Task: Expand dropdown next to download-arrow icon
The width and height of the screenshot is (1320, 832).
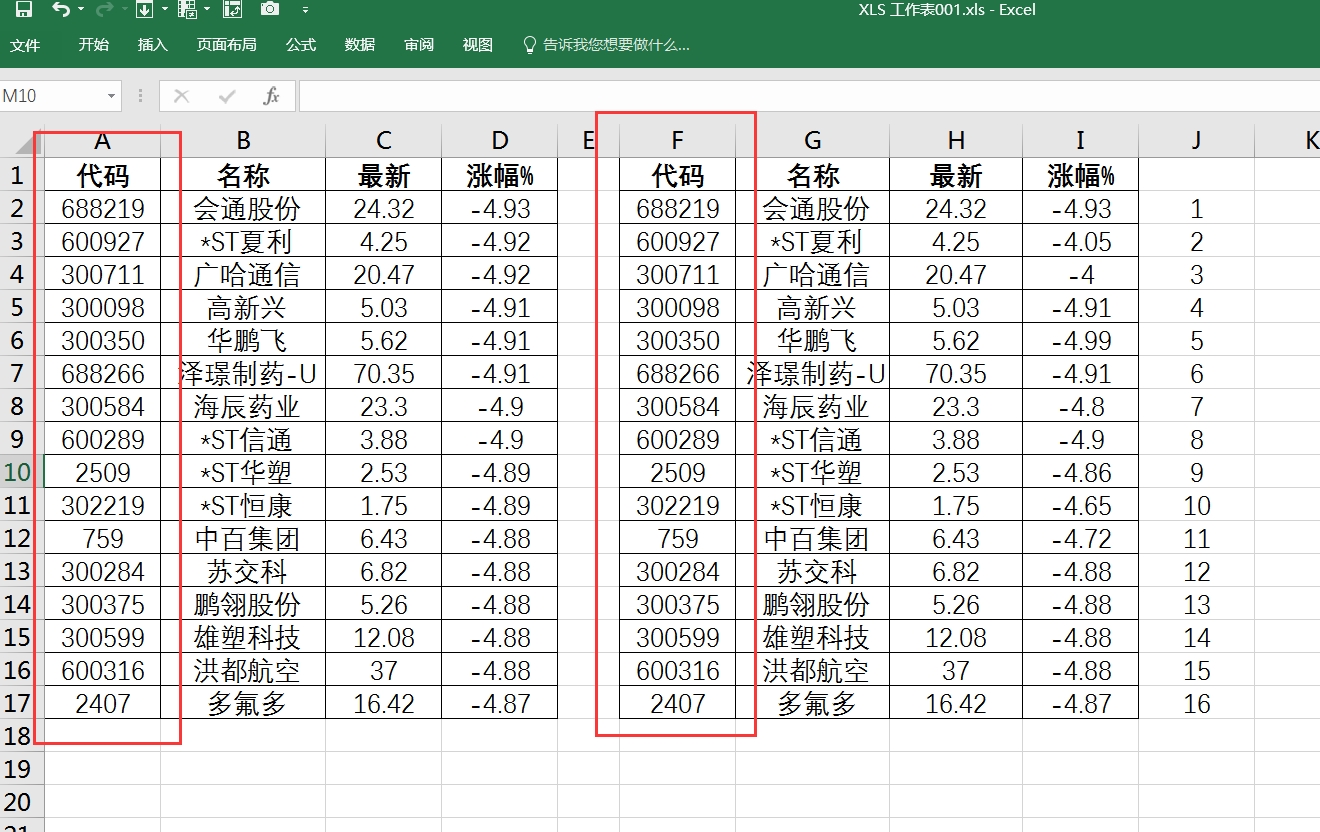Action: [x=163, y=10]
